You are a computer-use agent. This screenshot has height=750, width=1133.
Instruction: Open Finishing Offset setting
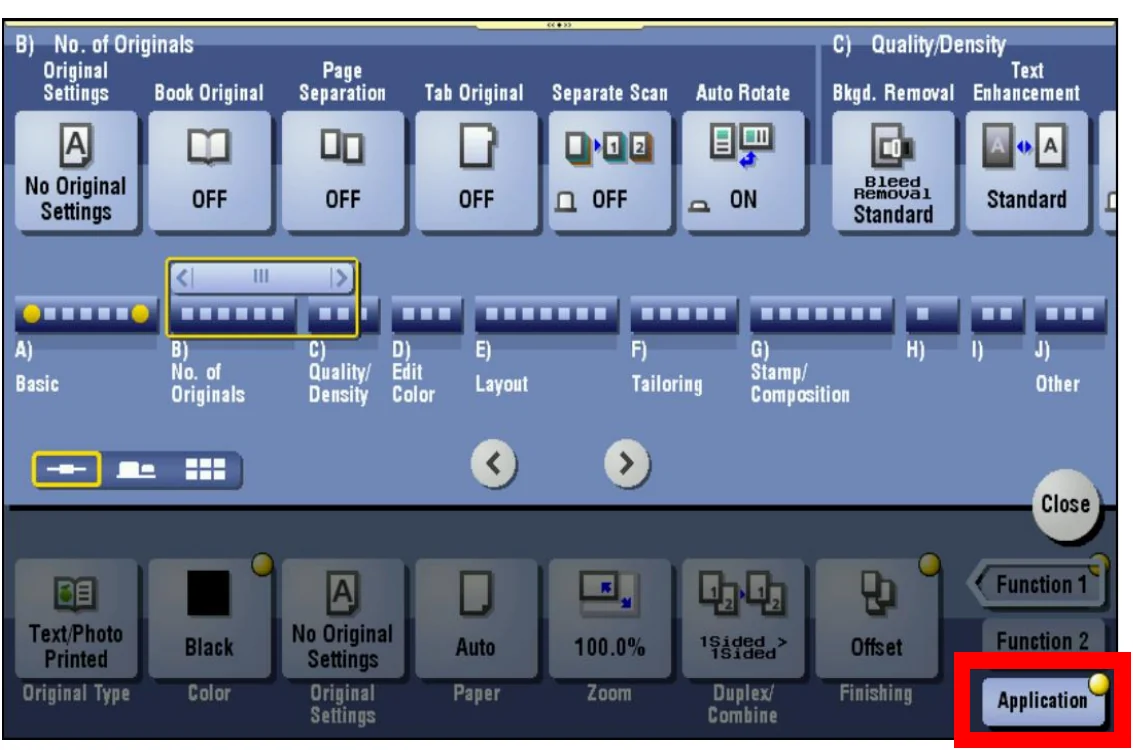(x=876, y=618)
